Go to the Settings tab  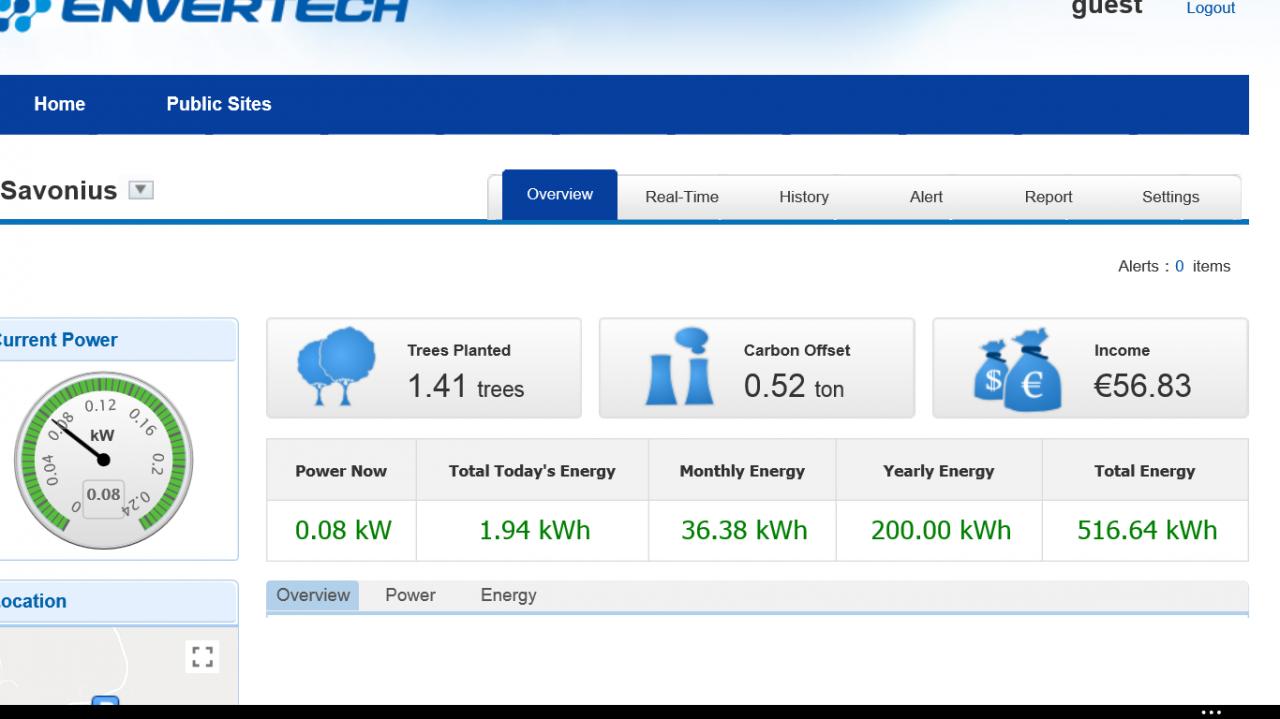(x=1170, y=197)
